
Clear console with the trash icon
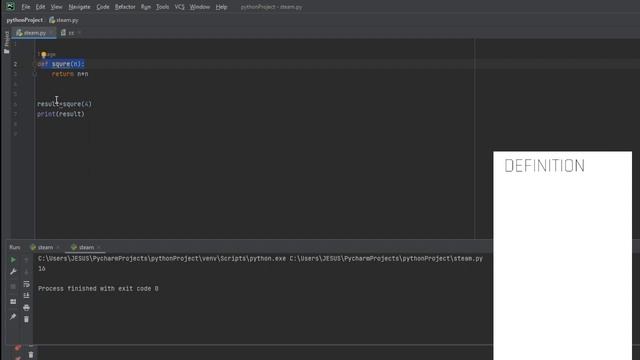(x=27, y=319)
